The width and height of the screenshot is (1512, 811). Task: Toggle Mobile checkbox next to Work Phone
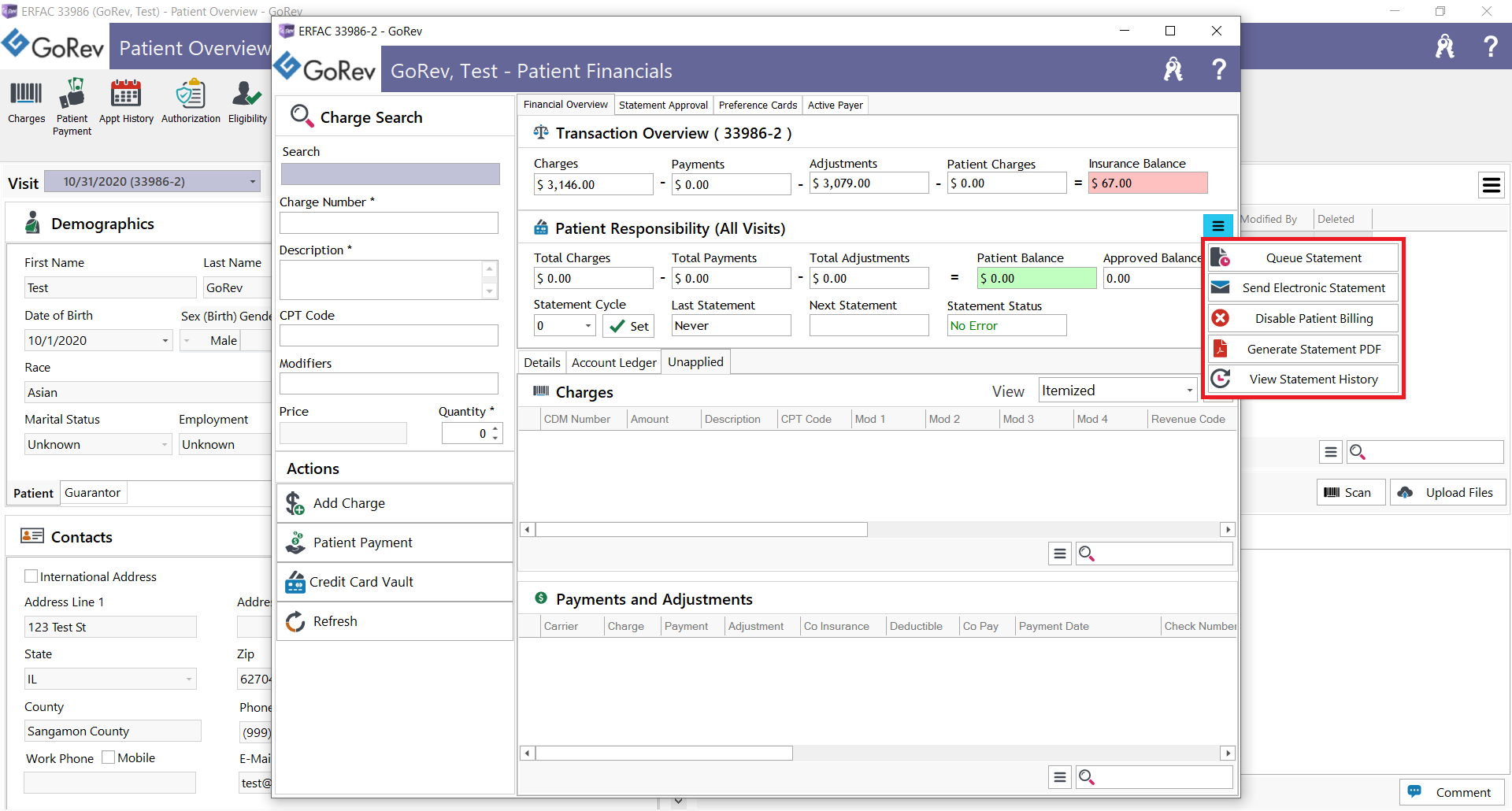coord(109,757)
